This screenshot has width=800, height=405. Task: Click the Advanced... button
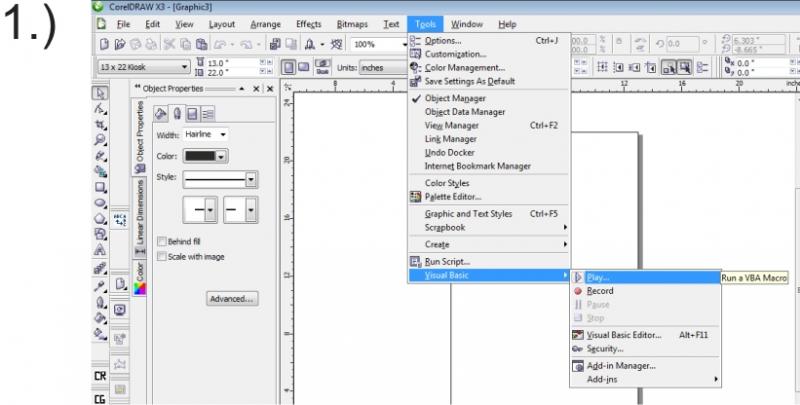pyautogui.click(x=232, y=299)
